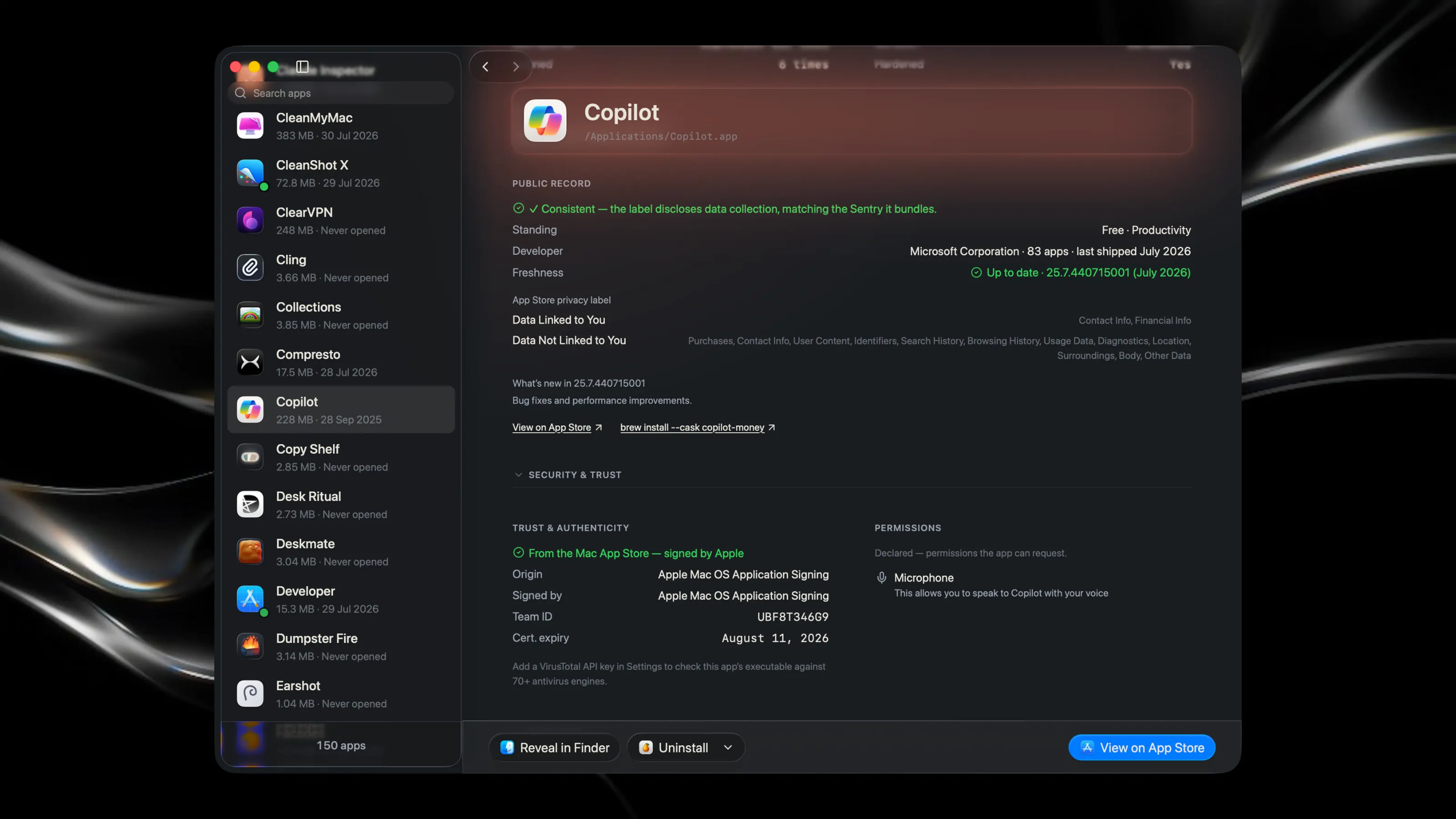
Task: Click the CleanShot X app icon
Action: point(250,173)
